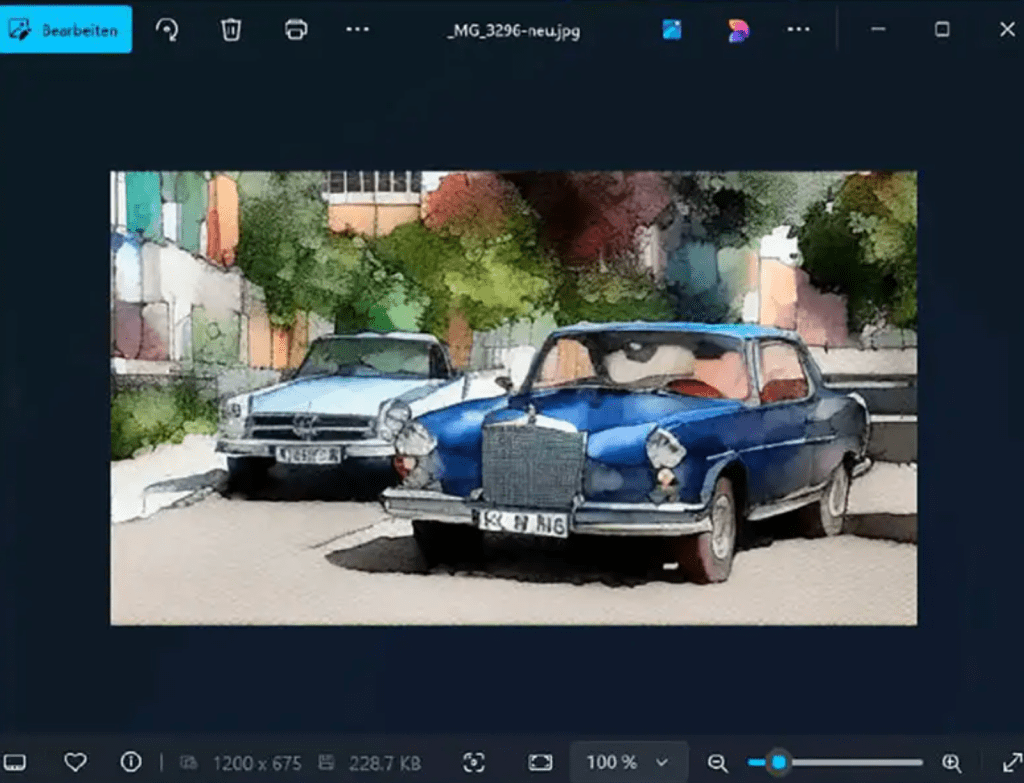
Task: Launch the colorful Designer app icon
Action: [x=738, y=30]
